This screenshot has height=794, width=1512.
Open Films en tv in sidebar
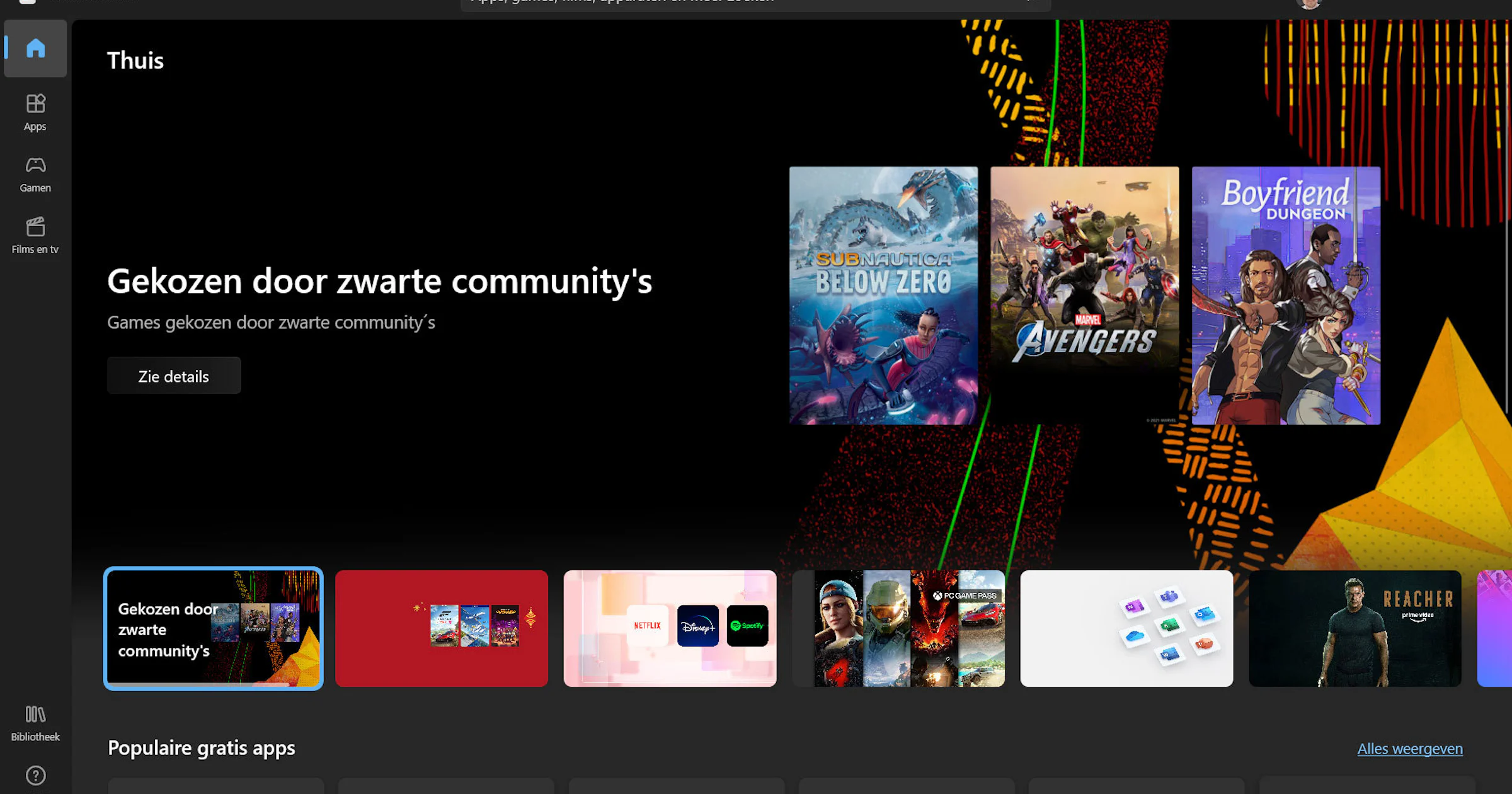(x=35, y=235)
